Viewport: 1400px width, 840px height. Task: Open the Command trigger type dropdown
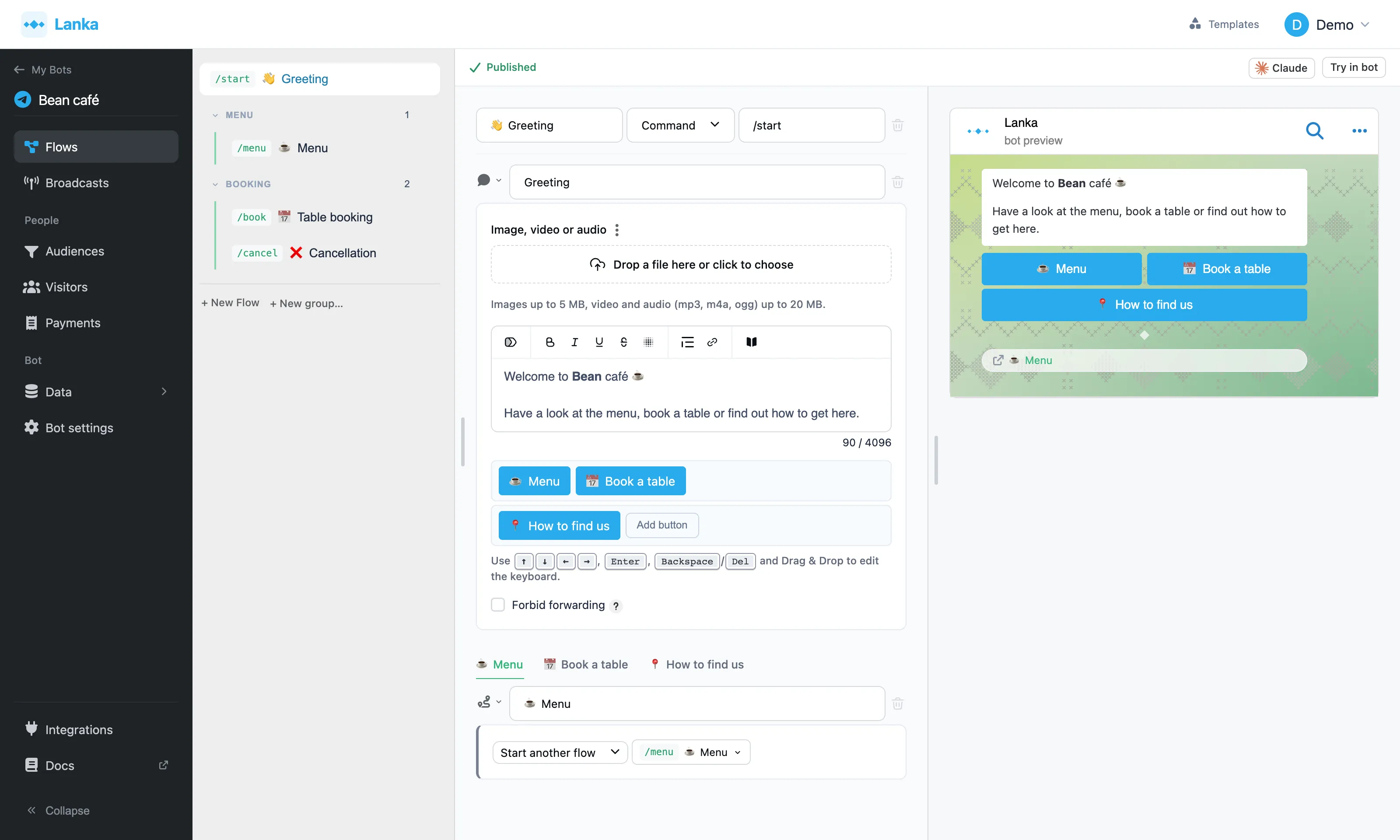tap(680, 125)
